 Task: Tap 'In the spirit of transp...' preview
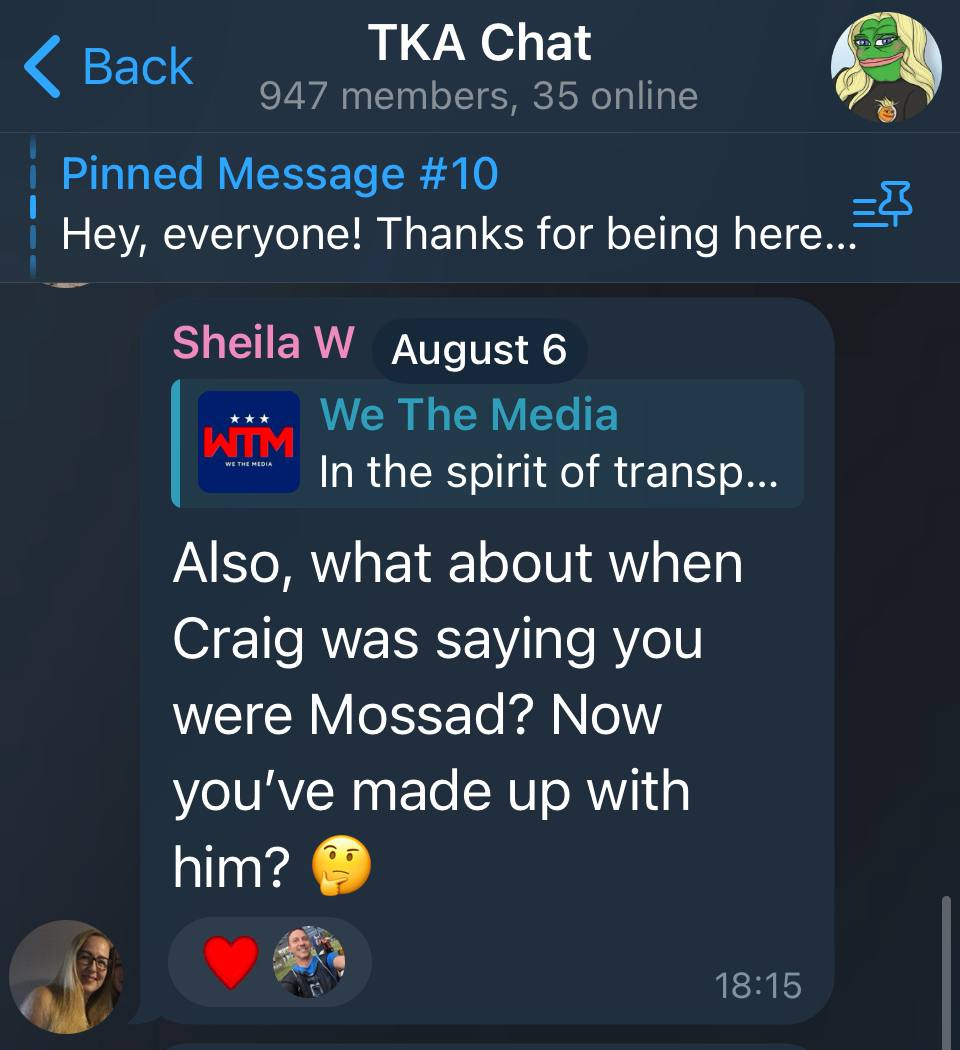[548, 472]
